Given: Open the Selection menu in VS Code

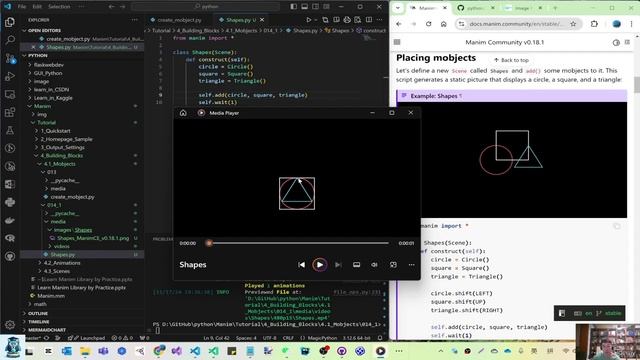Looking at the screenshot, I should (59, 7).
